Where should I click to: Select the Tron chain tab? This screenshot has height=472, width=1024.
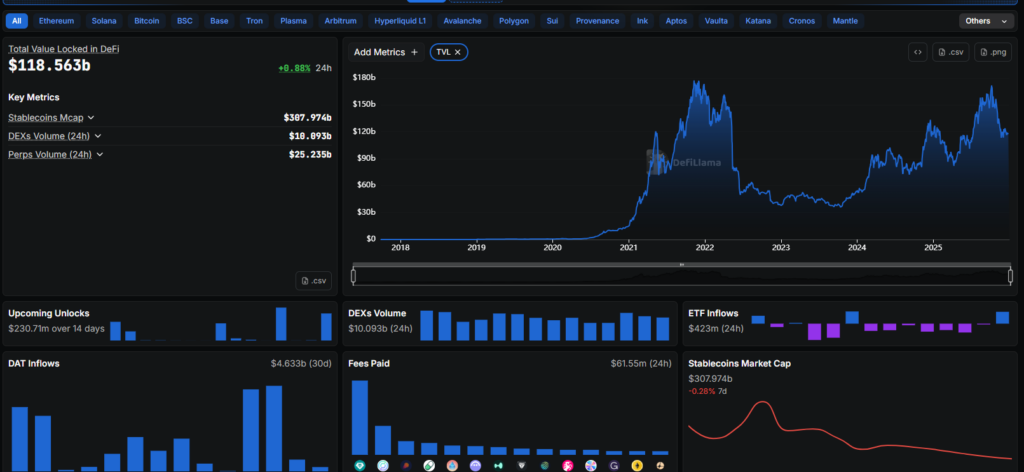click(255, 21)
